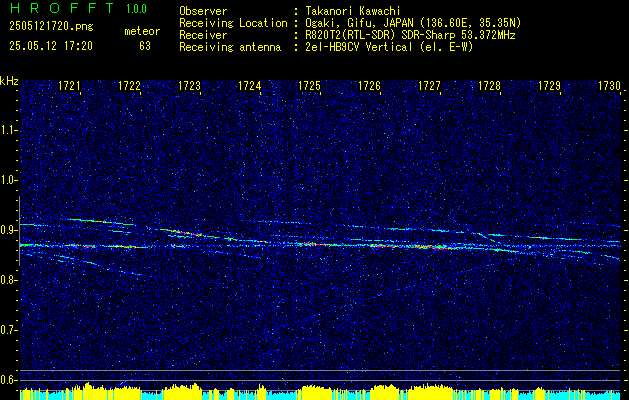Click the 1727 time marker
The width and height of the screenshot is (629, 400).
point(429,86)
